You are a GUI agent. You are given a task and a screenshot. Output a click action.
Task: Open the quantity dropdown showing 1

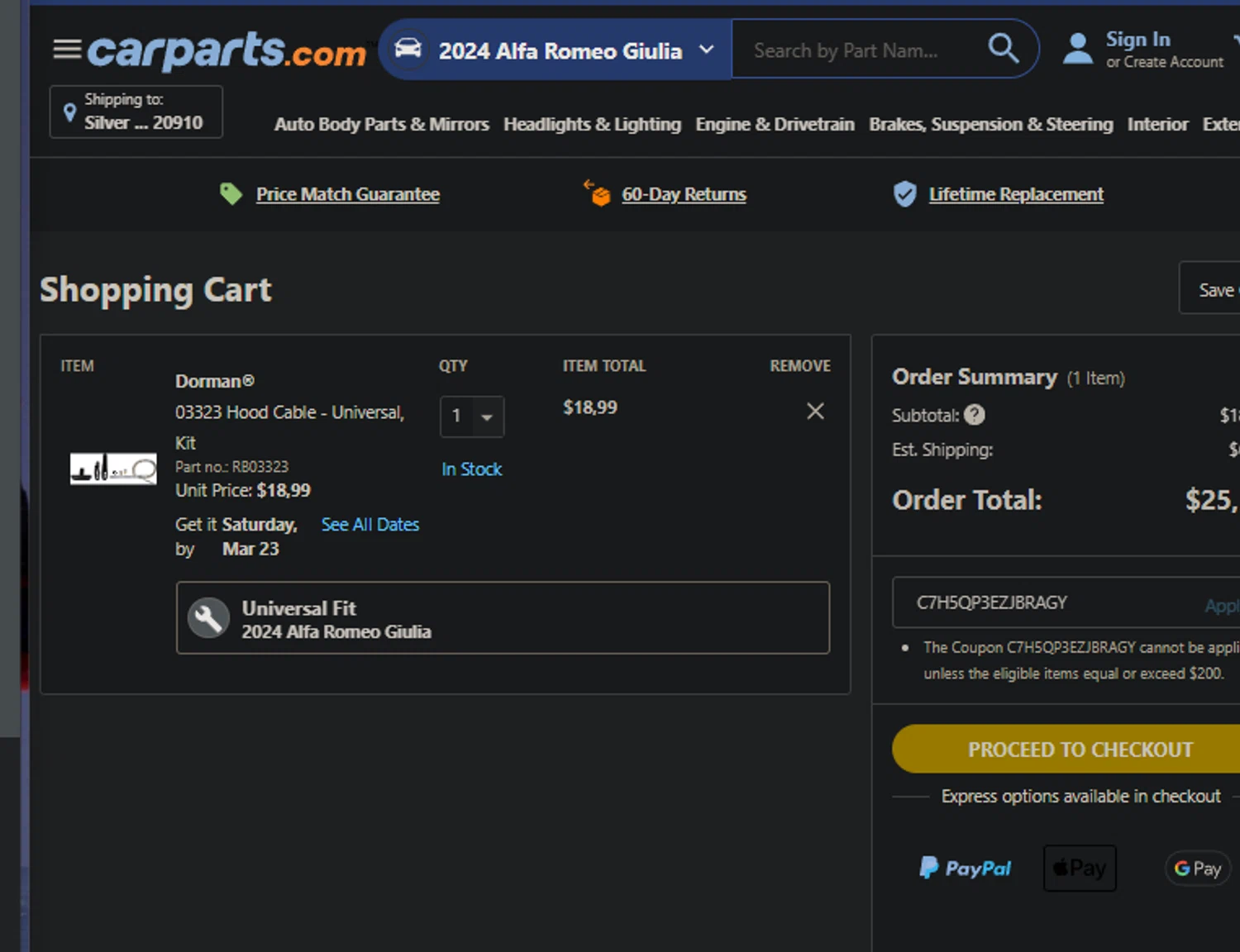[x=472, y=416]
